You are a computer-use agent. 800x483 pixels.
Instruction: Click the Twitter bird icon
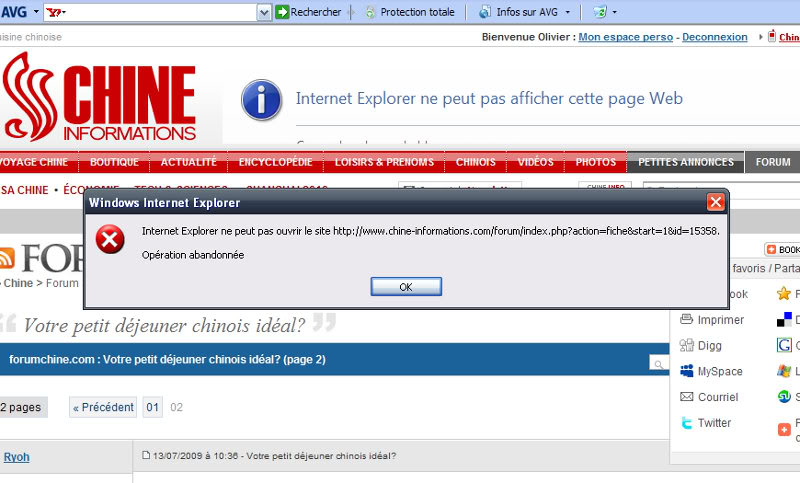point(687,423)
